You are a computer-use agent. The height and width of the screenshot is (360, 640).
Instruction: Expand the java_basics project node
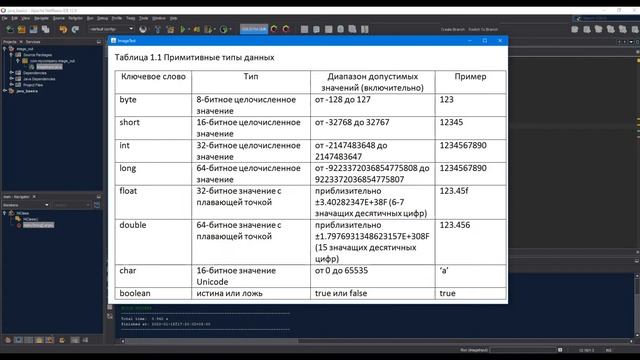point(4,91)
